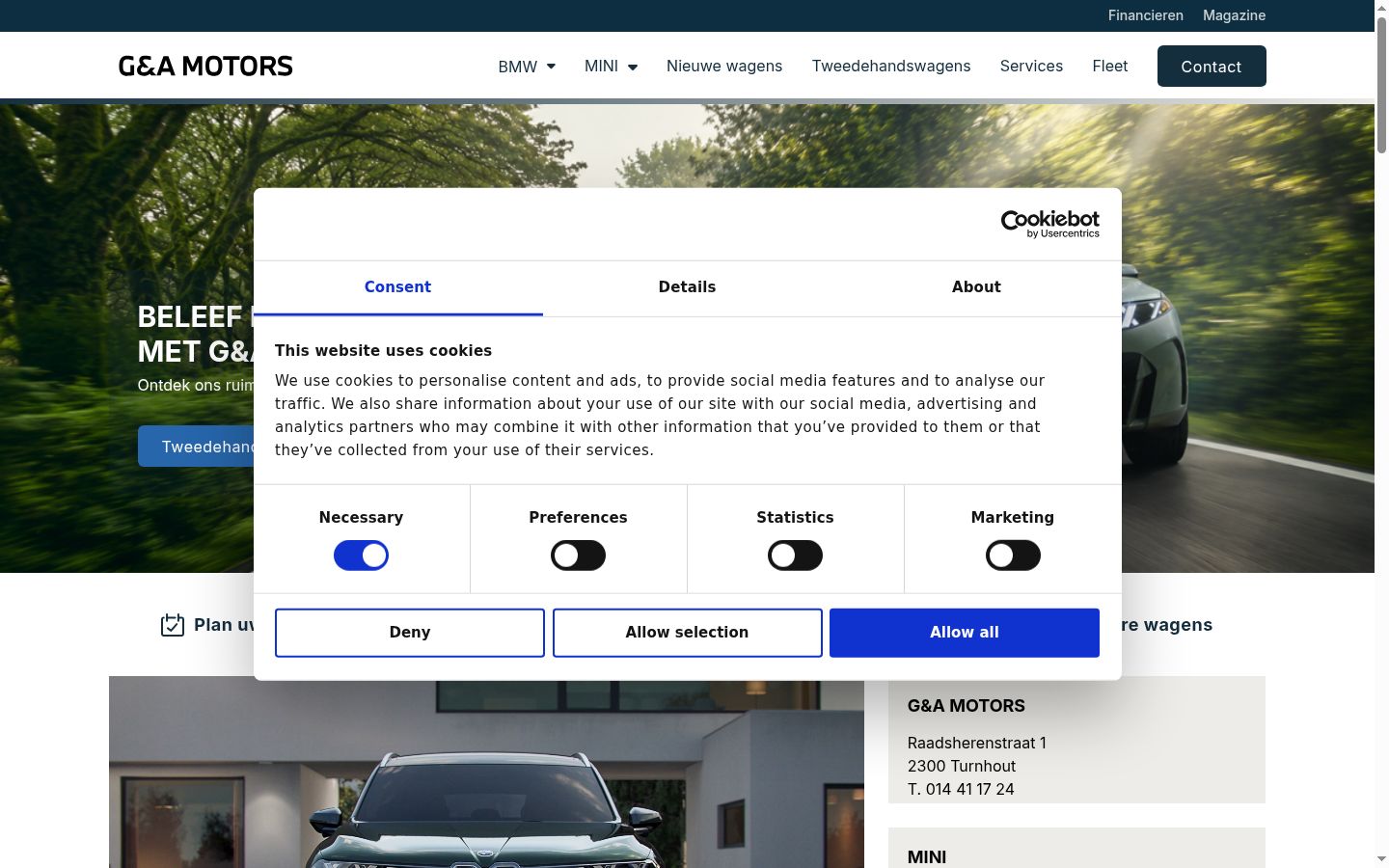Switch to the Consent tab
This screenshot has width=1389, height=868.
coord(397,287)
